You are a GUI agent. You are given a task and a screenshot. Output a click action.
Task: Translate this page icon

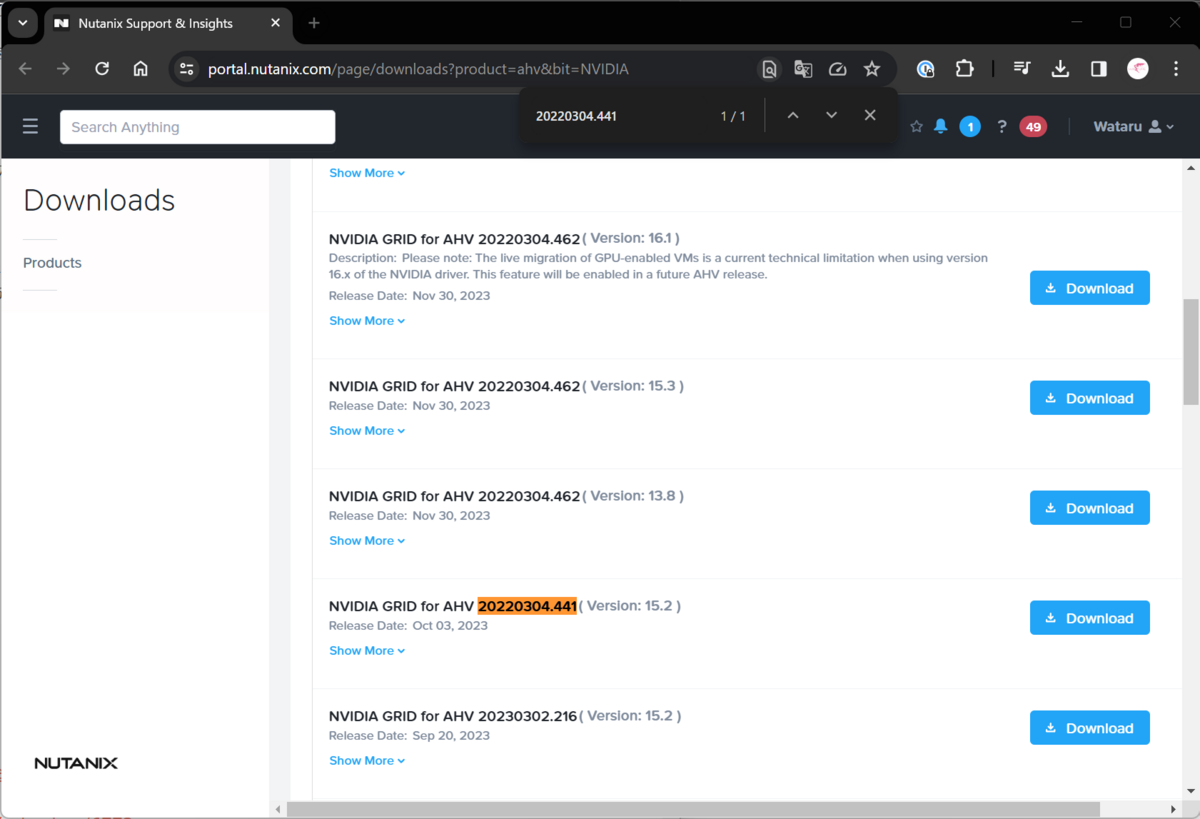point(803,69)
